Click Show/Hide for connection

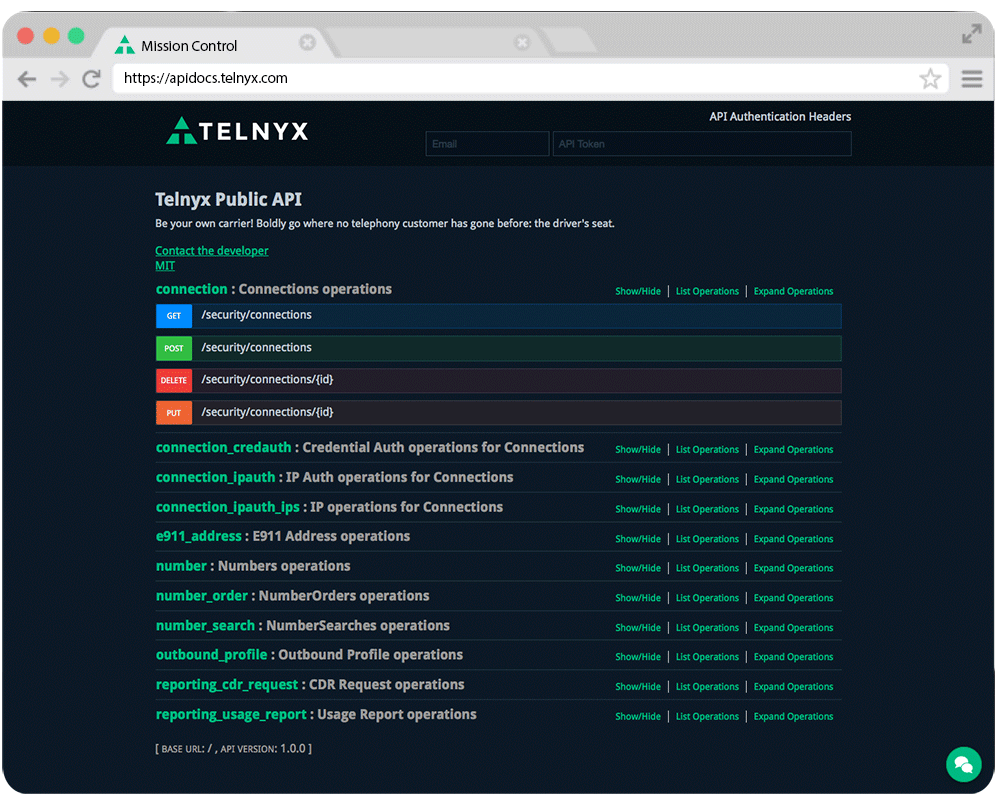tap(638, 292)
